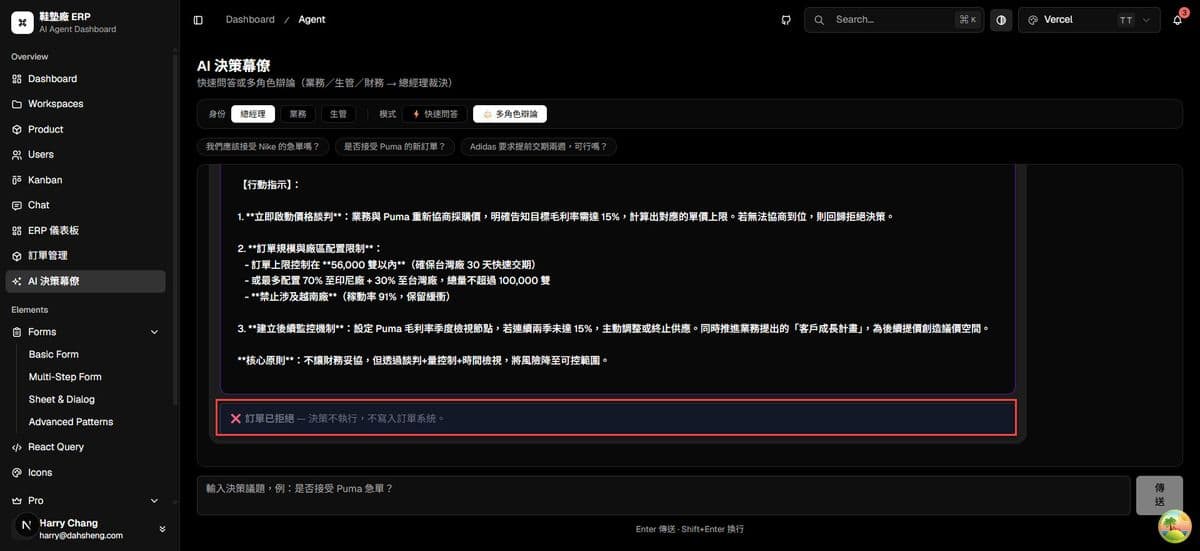This screenshot has height=551, width=1200.
Task: Select 總經理 identity
Action: (x=253, y=114)
